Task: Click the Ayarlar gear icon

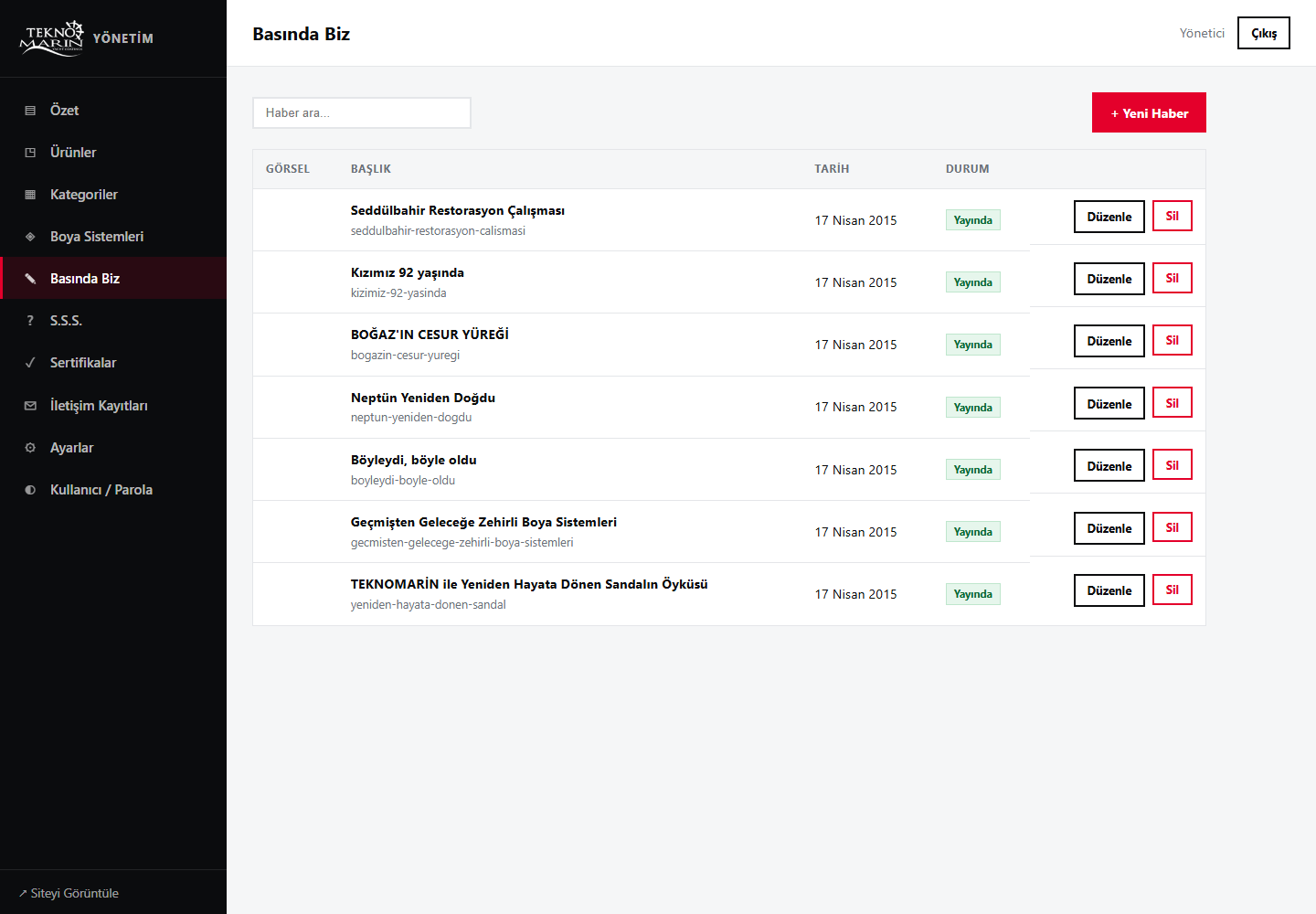Action: tap(30, 448)
